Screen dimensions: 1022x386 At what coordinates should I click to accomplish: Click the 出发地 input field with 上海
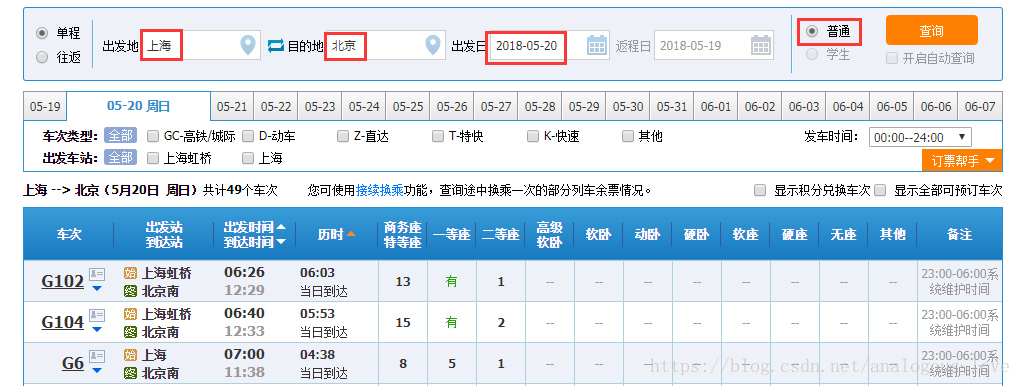(x=201, y=45)
